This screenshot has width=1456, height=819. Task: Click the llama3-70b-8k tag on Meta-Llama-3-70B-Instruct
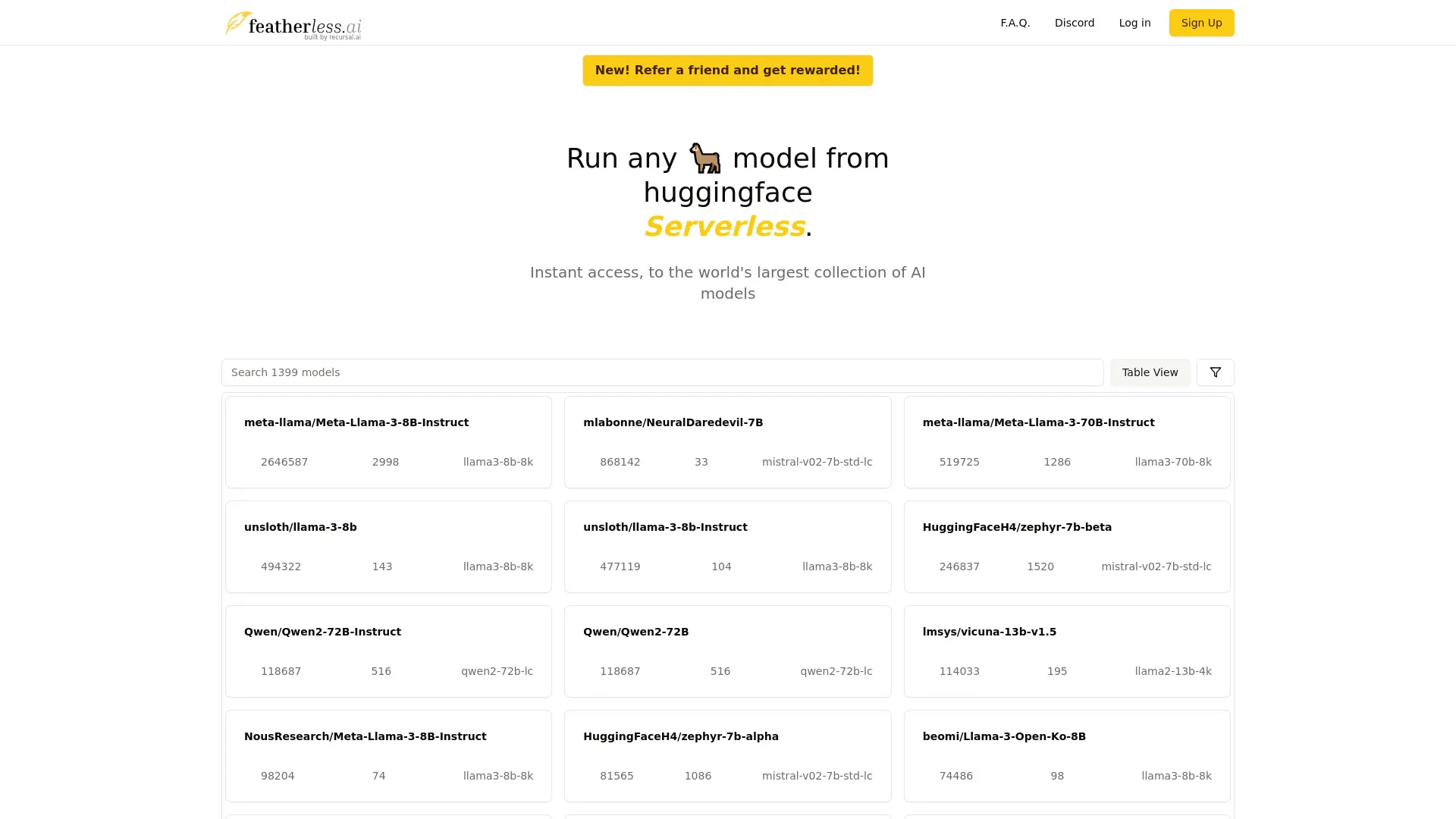click(1173, 461)
